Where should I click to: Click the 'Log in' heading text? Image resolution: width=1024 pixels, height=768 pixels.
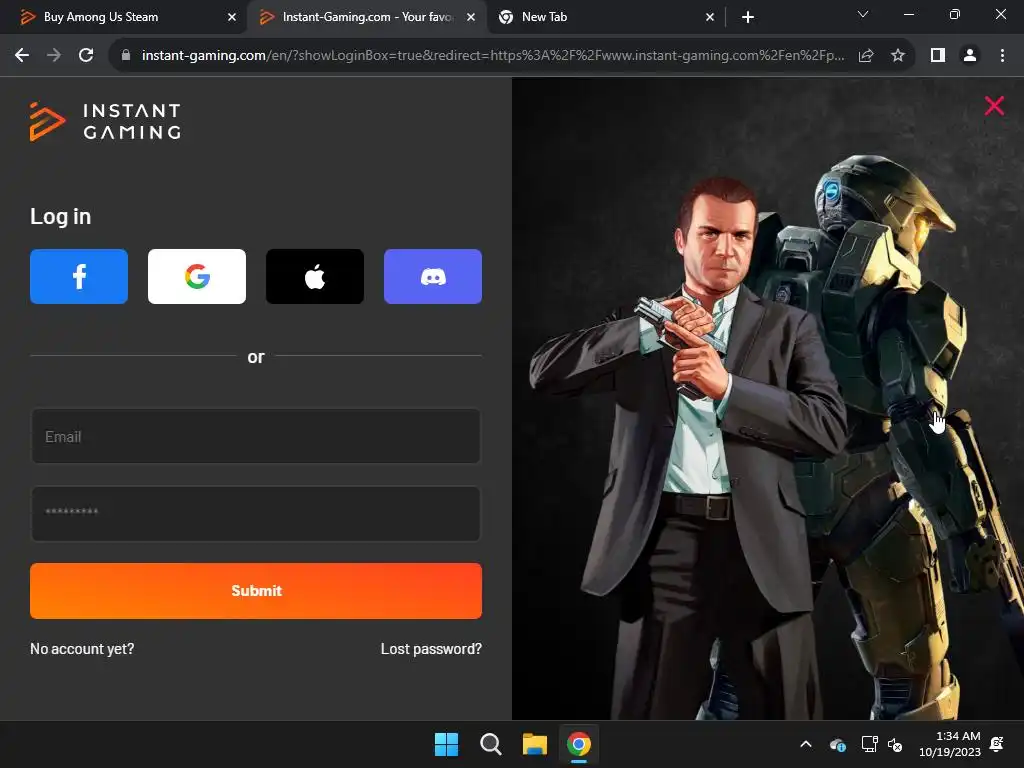click(61, 217)
